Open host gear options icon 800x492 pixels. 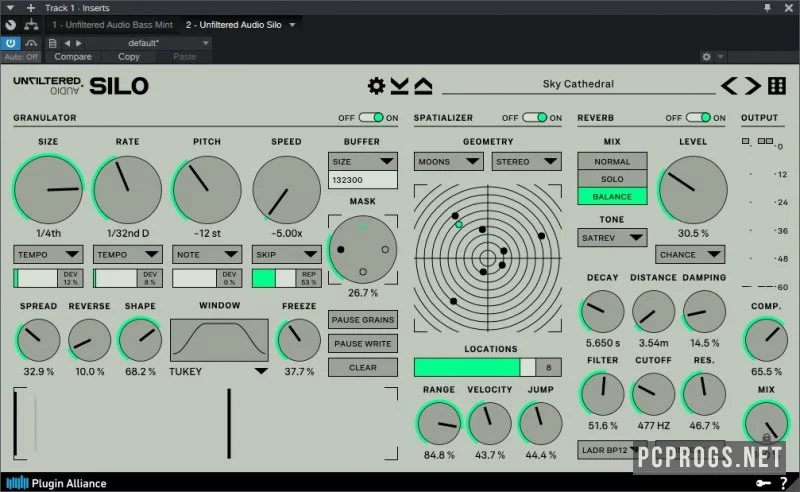pos(707,57)
